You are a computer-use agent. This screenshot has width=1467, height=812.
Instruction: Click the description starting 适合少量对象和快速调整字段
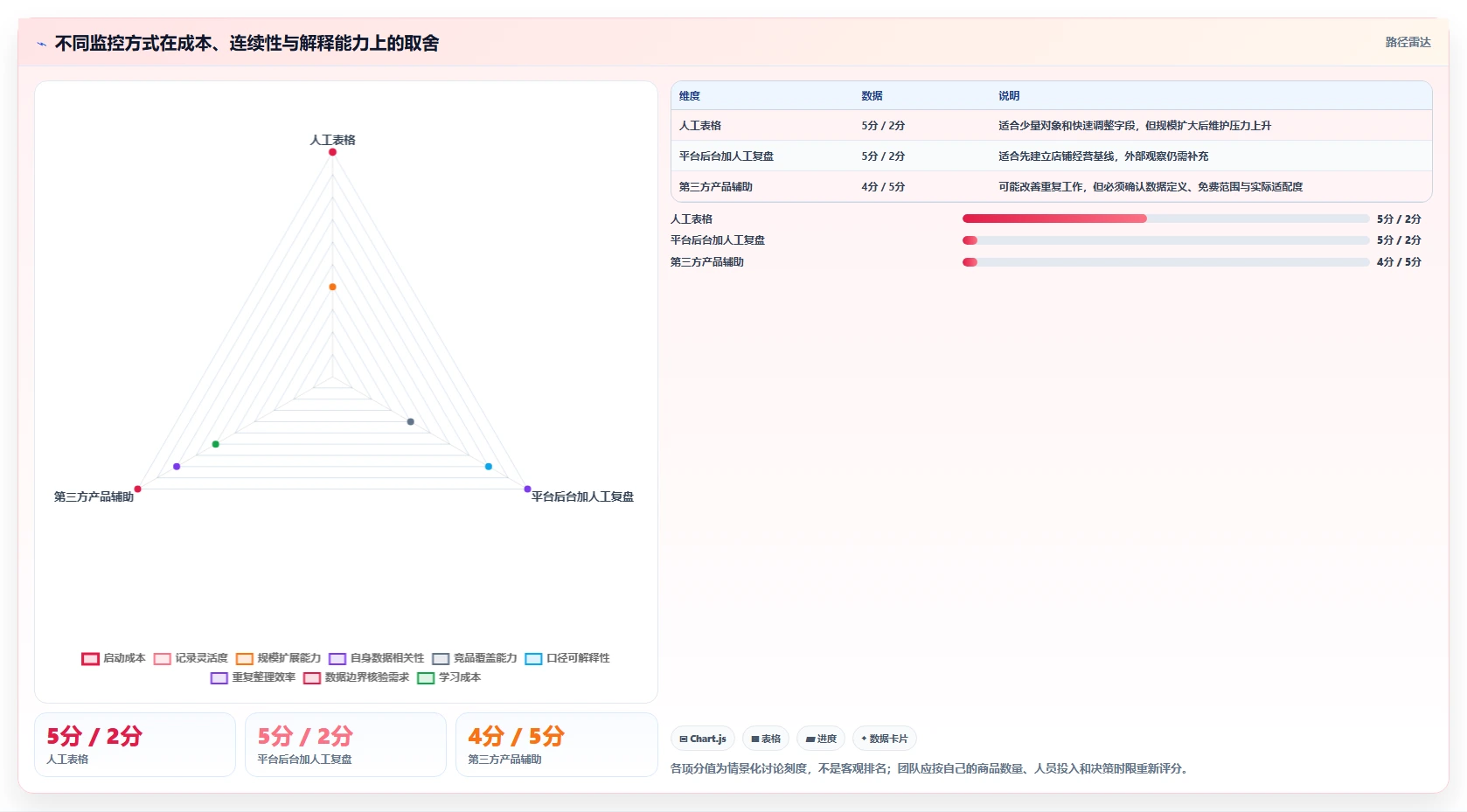pos(1135,126)
